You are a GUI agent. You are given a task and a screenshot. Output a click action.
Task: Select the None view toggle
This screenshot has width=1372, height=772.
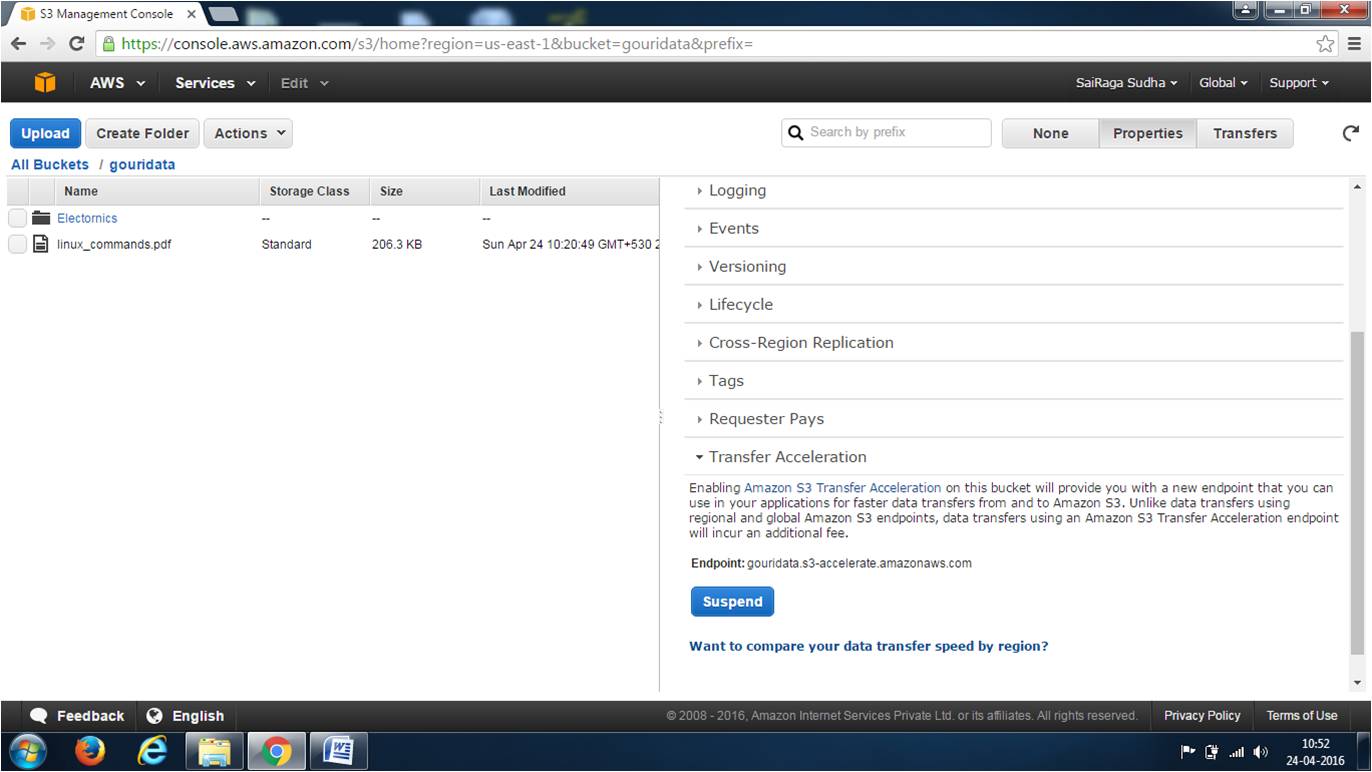1051,133
